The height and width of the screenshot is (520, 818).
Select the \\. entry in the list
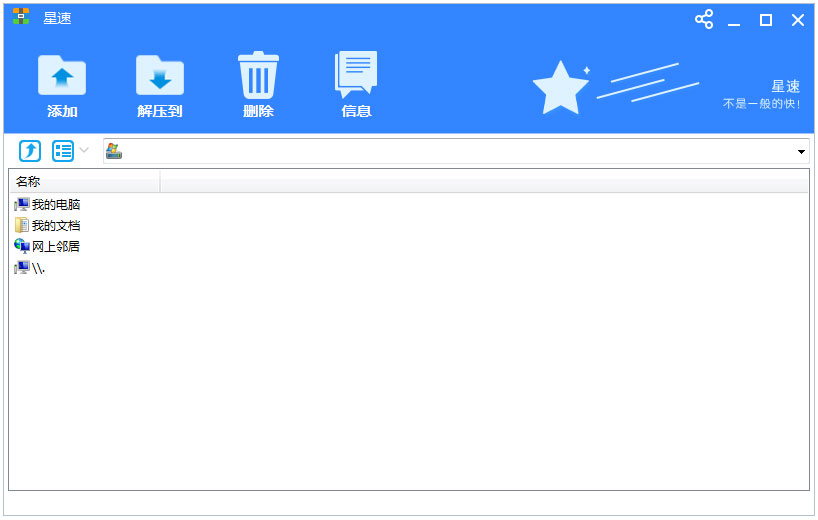pyautogui.click(x=38, y=268)
